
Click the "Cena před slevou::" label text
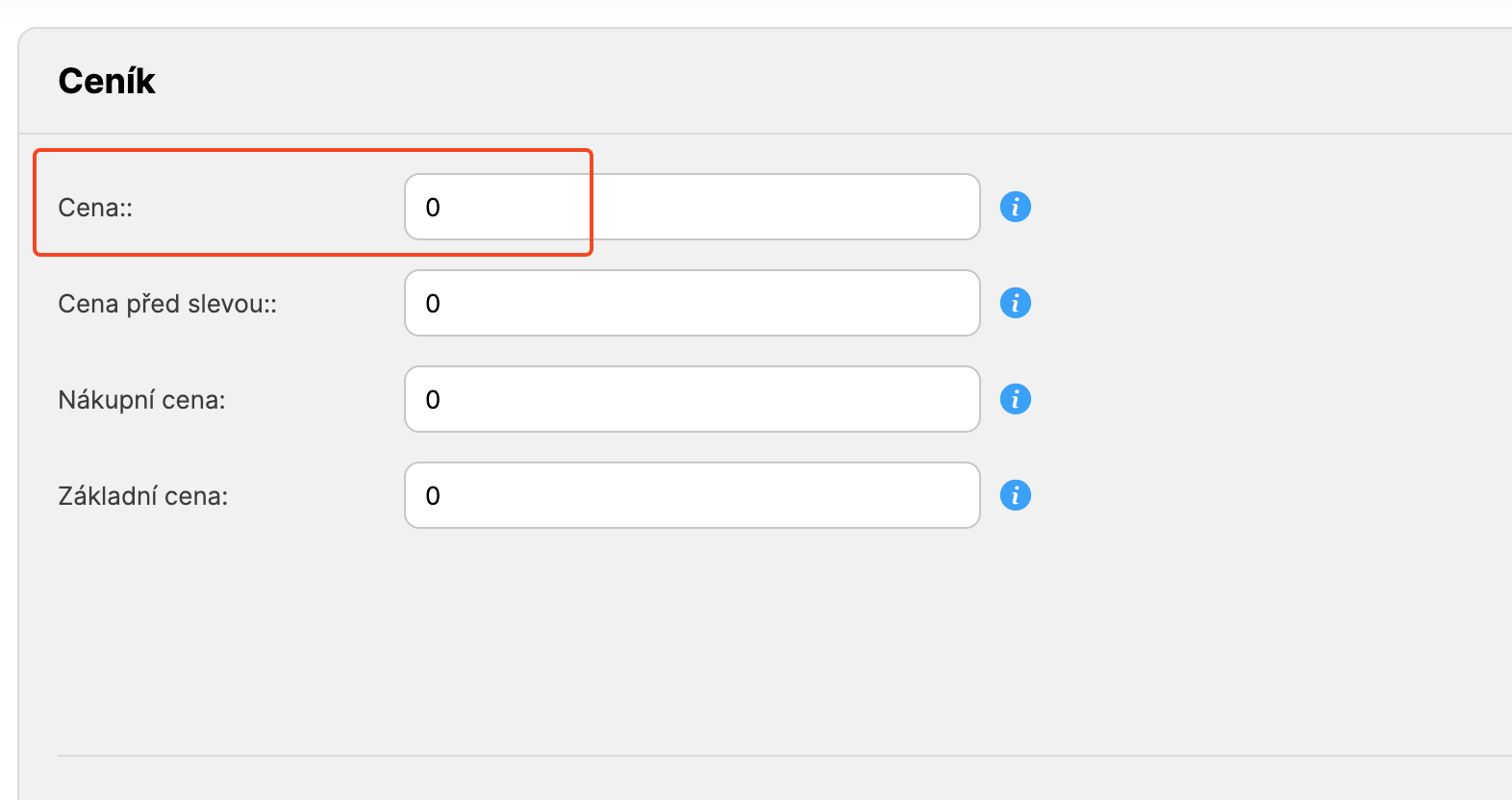167,304
